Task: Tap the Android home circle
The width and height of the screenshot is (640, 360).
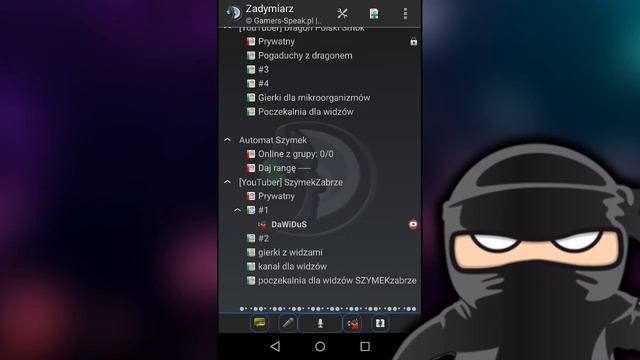Action: (x=320, y=347)
